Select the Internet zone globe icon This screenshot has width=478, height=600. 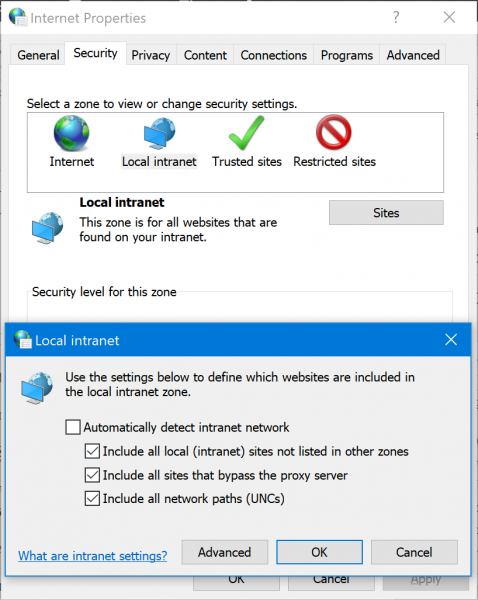click(x=72, y=133)
